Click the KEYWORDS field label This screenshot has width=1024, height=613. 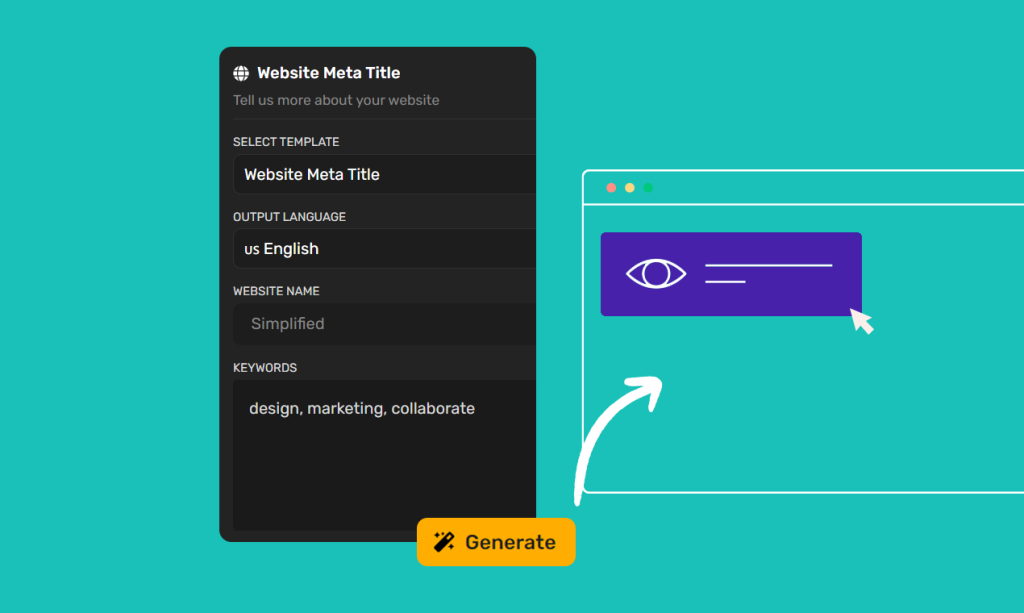coord(265,368)
